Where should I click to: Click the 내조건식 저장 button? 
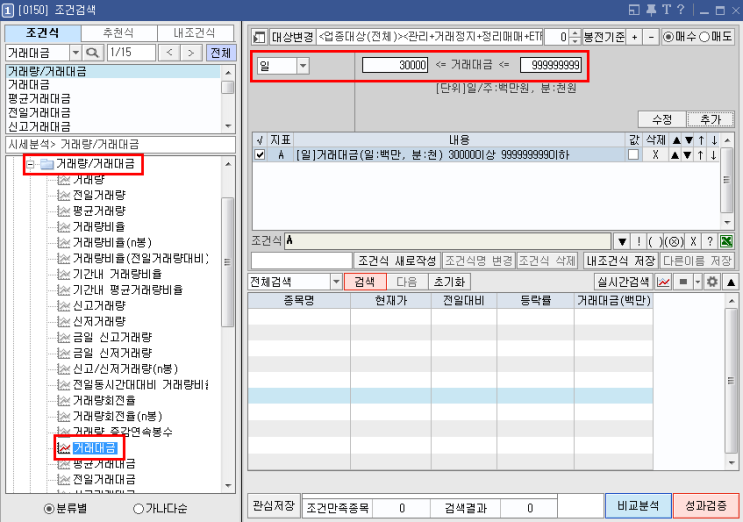tap(621, 261)
